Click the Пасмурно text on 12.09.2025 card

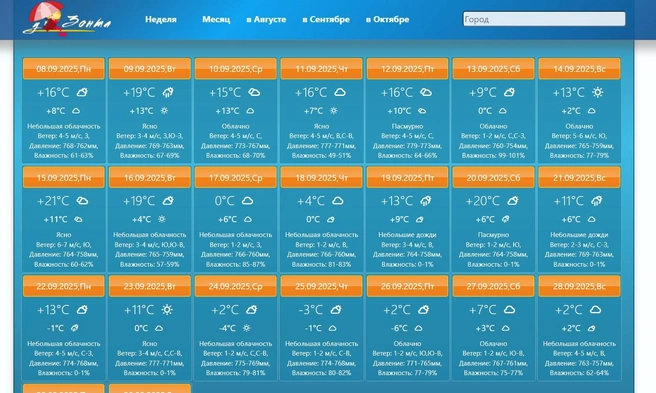pos(407,126)
